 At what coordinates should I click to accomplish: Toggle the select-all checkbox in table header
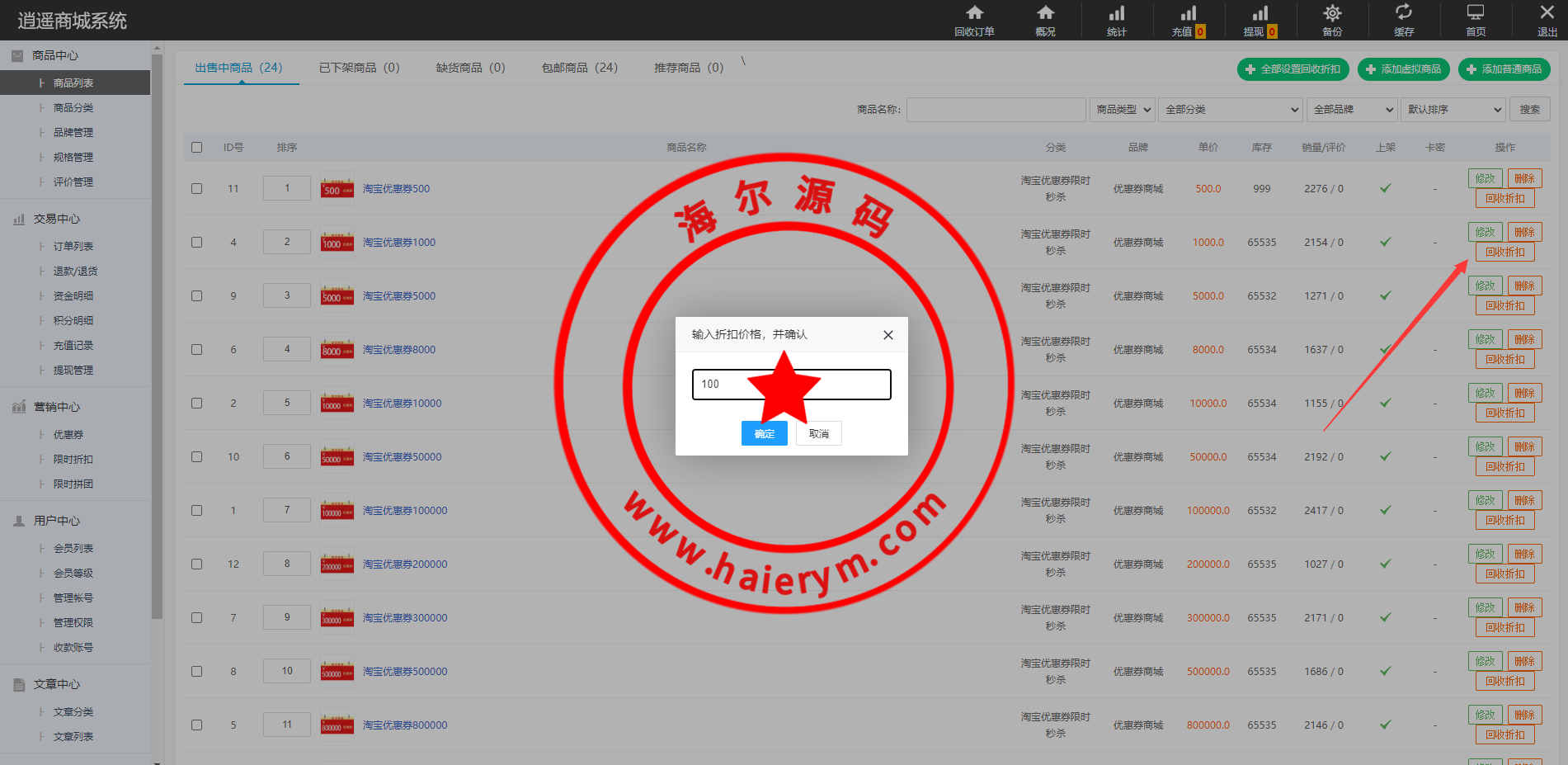click(196, 148)
